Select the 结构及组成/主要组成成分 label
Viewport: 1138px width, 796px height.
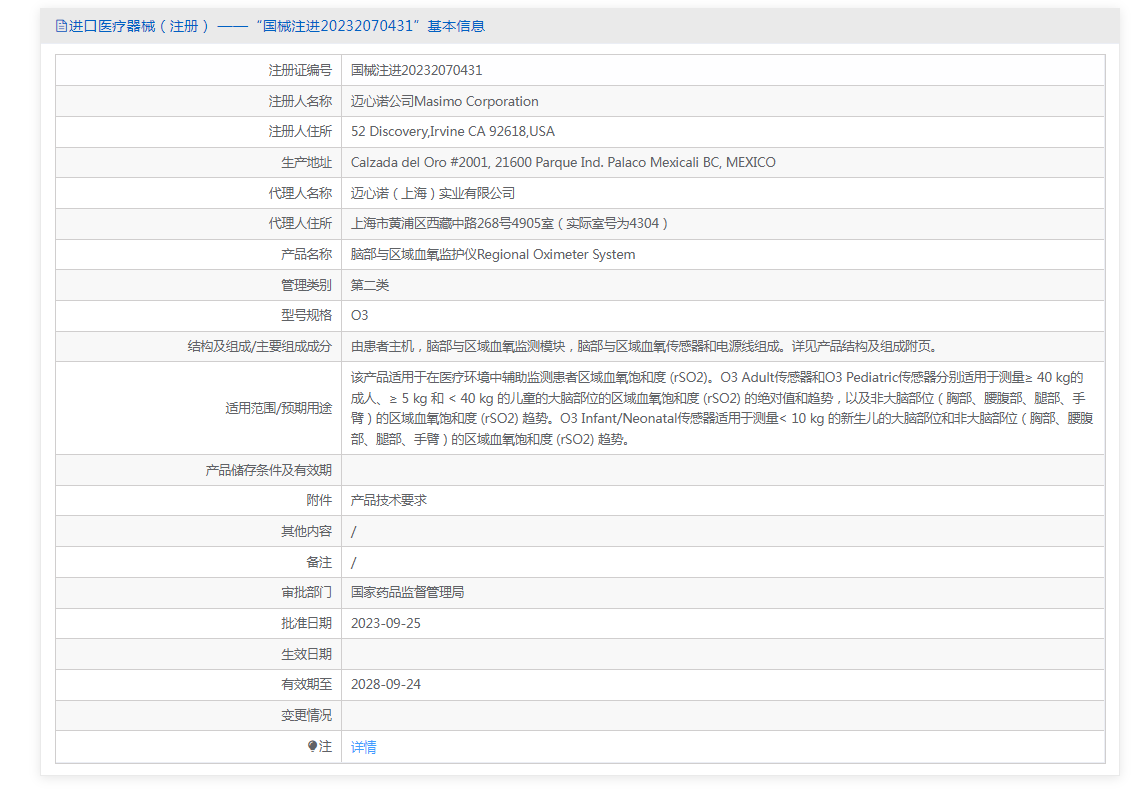click(x=260, y=346)
